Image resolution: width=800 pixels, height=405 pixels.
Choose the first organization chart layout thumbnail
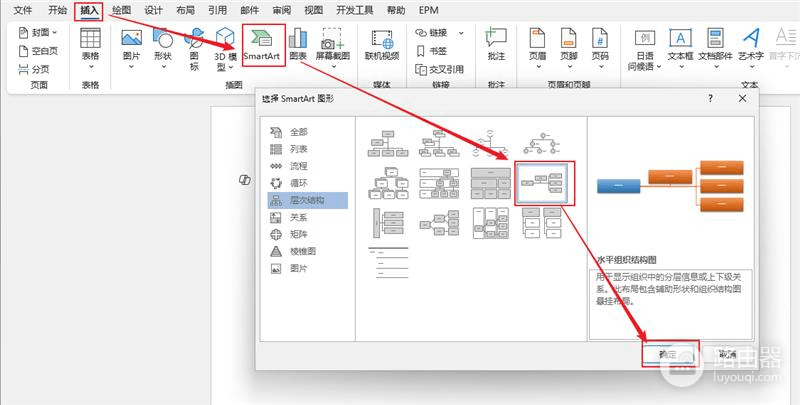point(388,143)
